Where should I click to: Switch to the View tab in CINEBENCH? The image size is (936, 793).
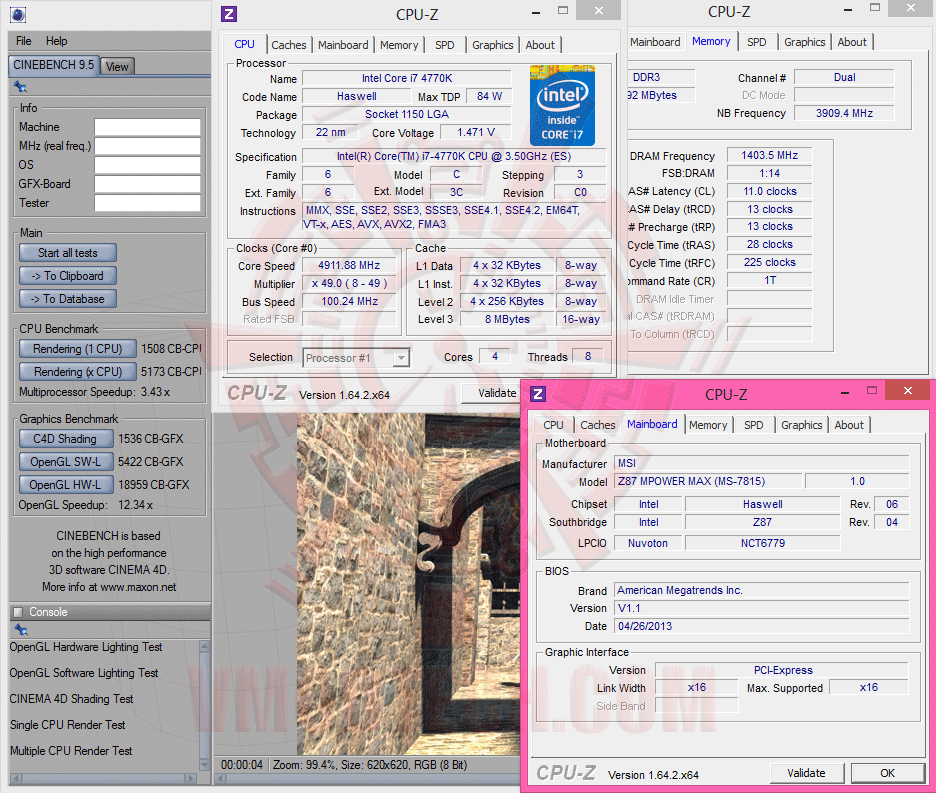(x=117, y=66)
